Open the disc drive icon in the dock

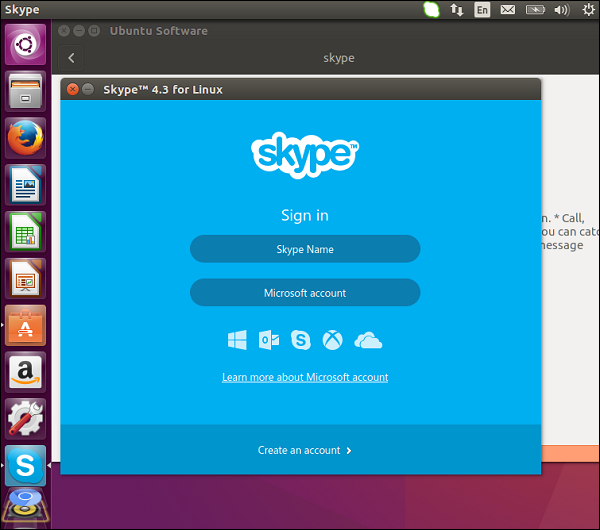coord(25,507)
